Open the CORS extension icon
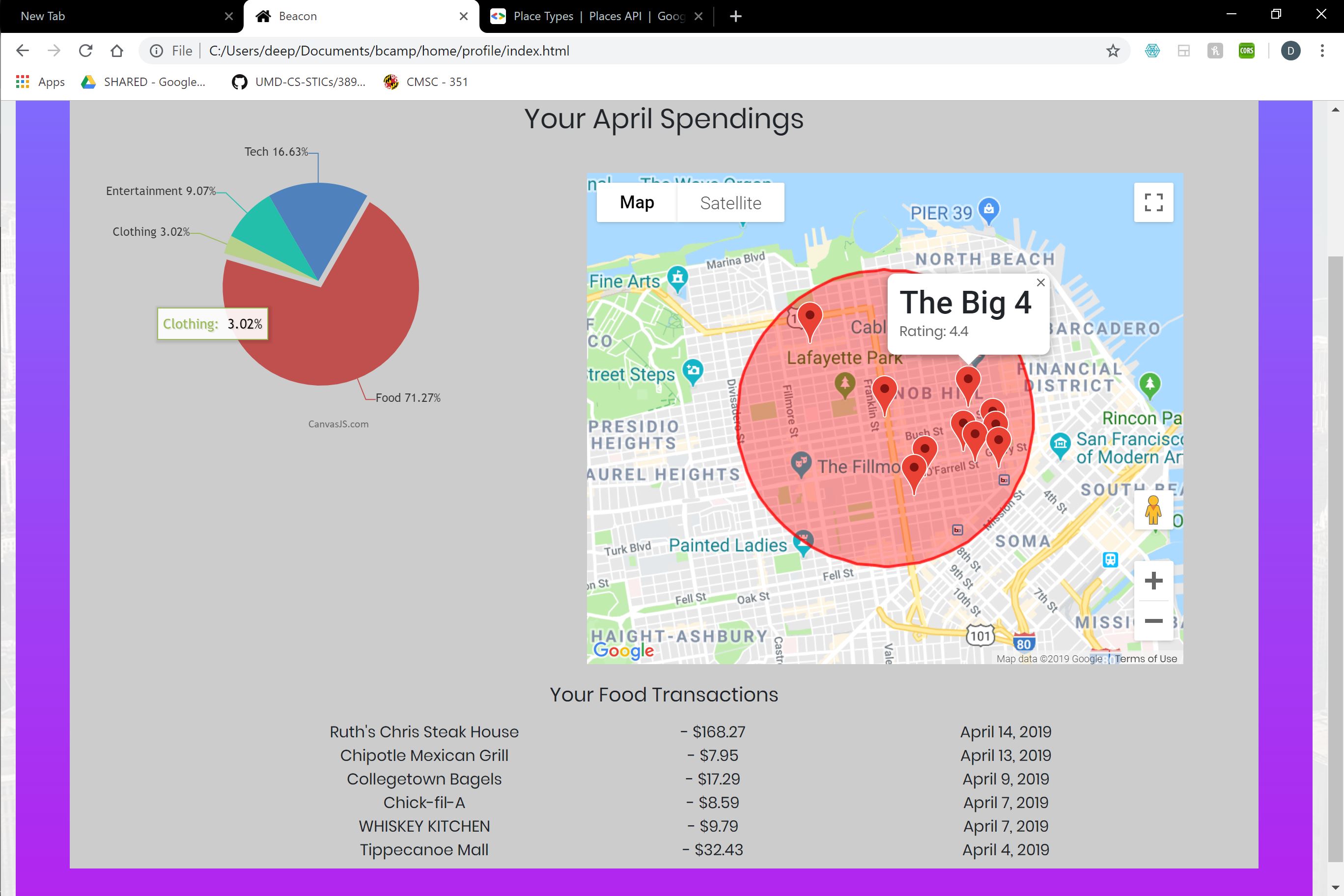Viewport: 1344px width, 896px height. 1246,51
